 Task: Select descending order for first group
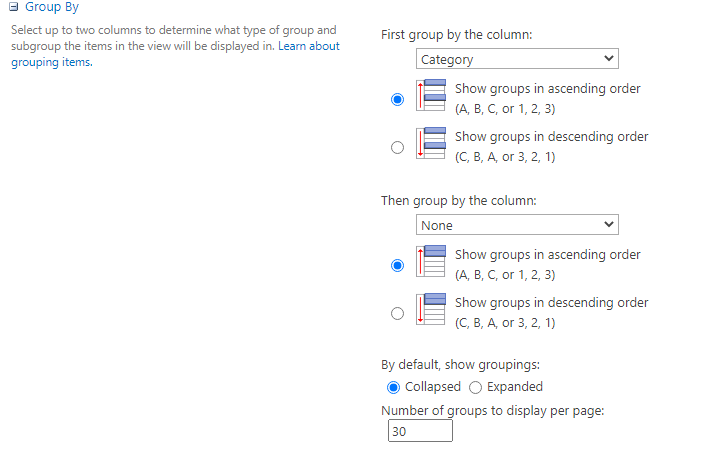[x=397, y=147]
